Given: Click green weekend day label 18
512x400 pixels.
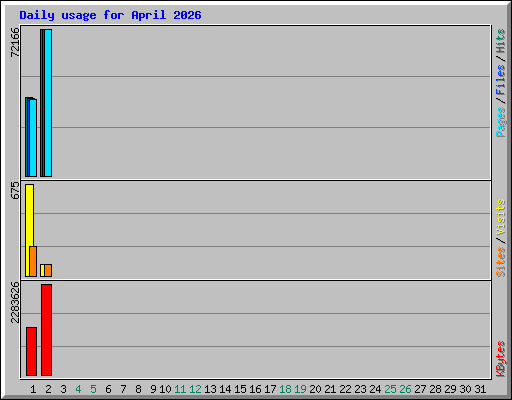Looking at the screenshot, I should pyautogui.click(x=285, y=389).
